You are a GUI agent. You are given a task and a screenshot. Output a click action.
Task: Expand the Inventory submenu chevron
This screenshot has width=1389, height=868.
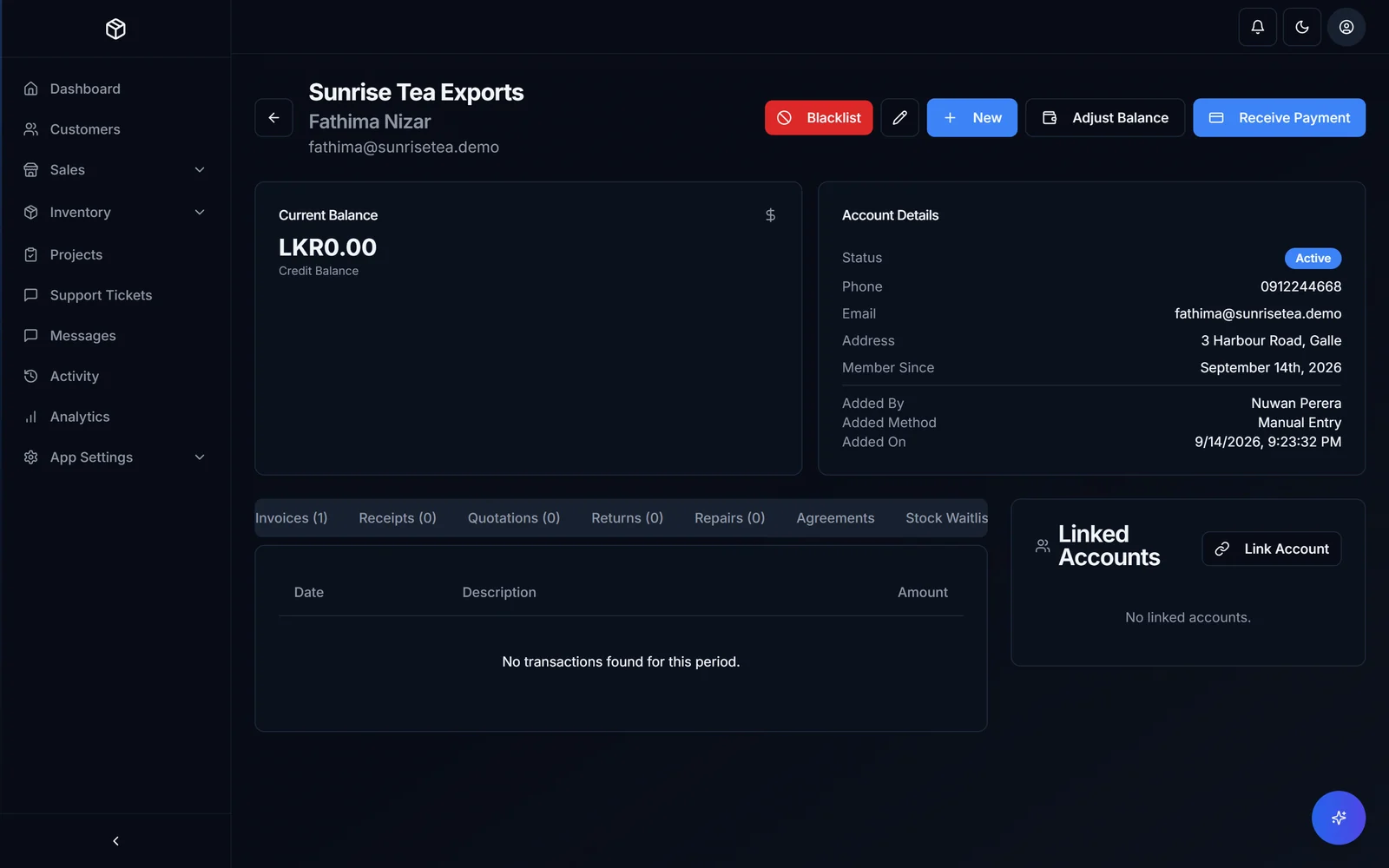[x=200, y=213]
